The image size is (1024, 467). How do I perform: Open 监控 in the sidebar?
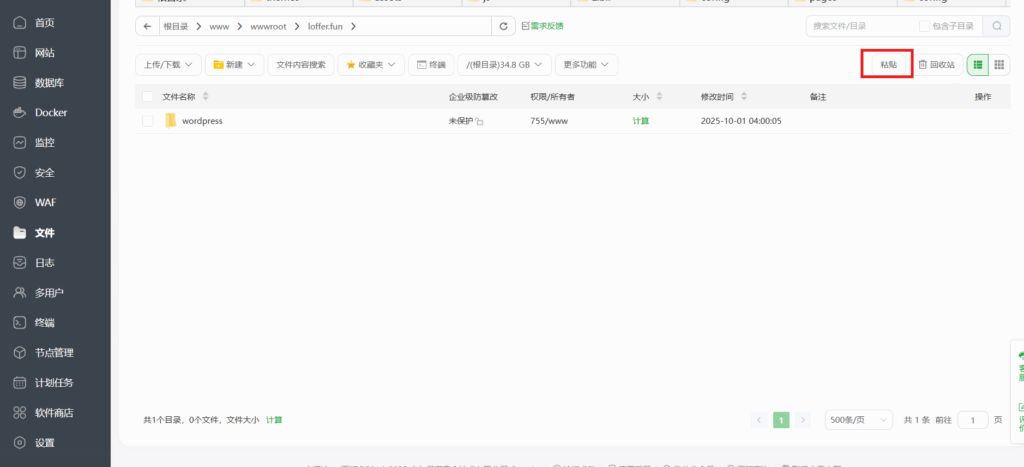(44, 142)
